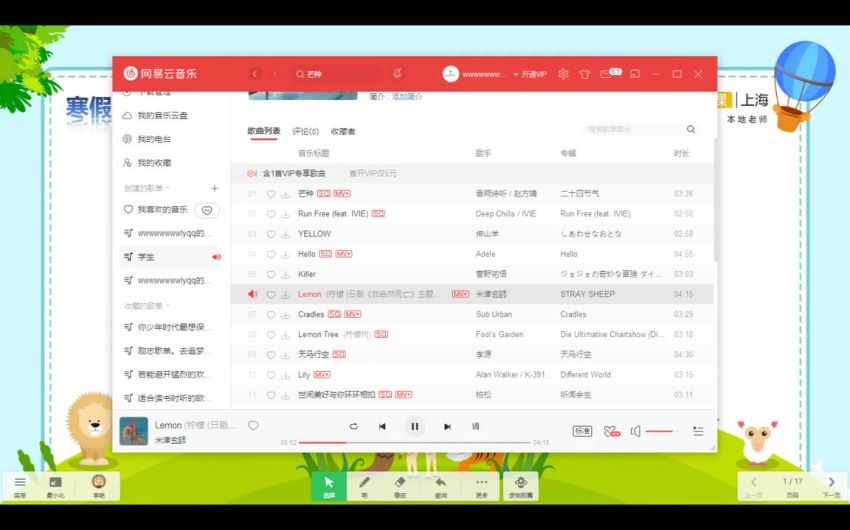Open the skin theme shirt icon

tap(585, 74)
